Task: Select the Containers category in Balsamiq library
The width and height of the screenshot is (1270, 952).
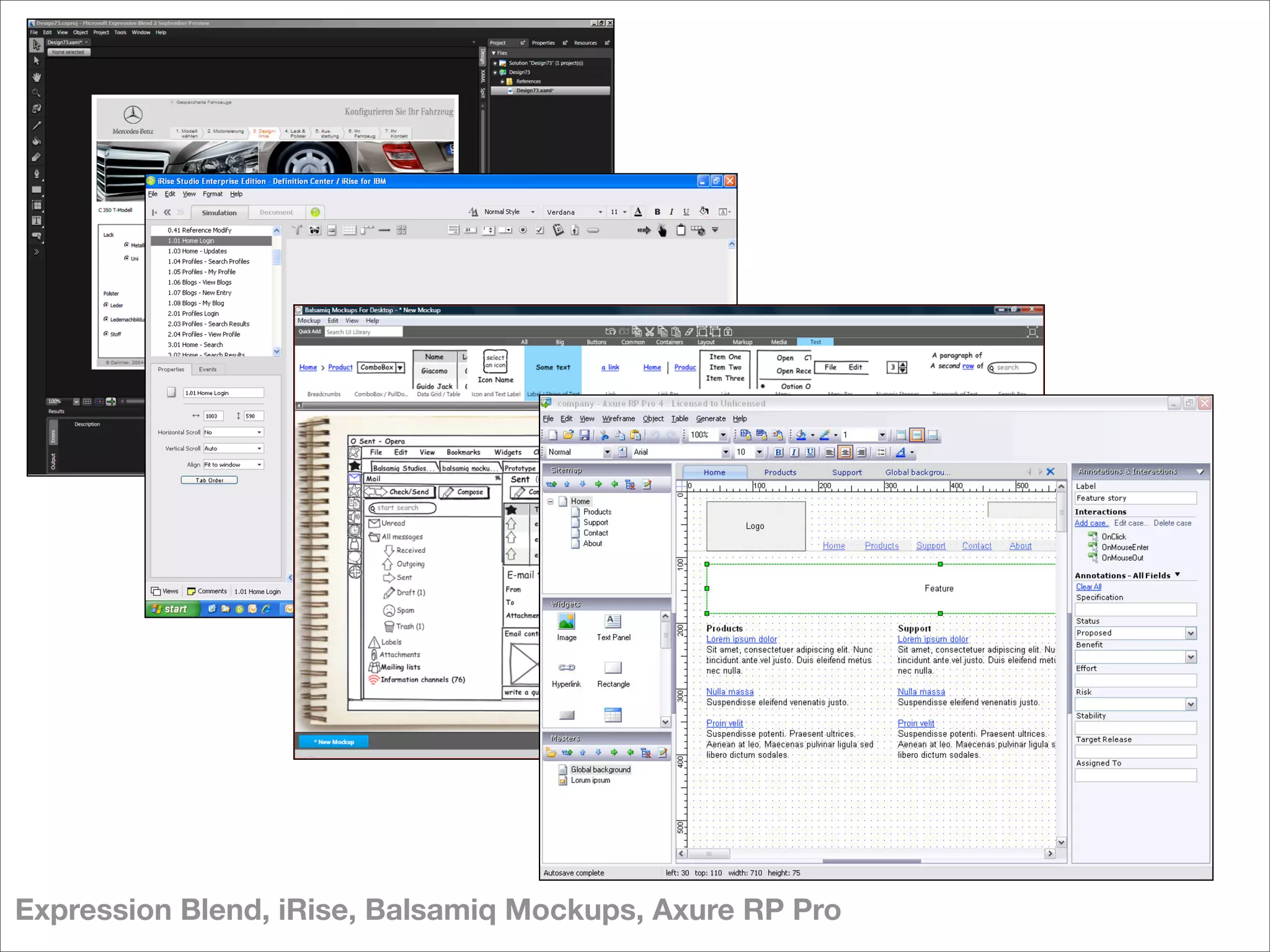Action: coord(670,342)
